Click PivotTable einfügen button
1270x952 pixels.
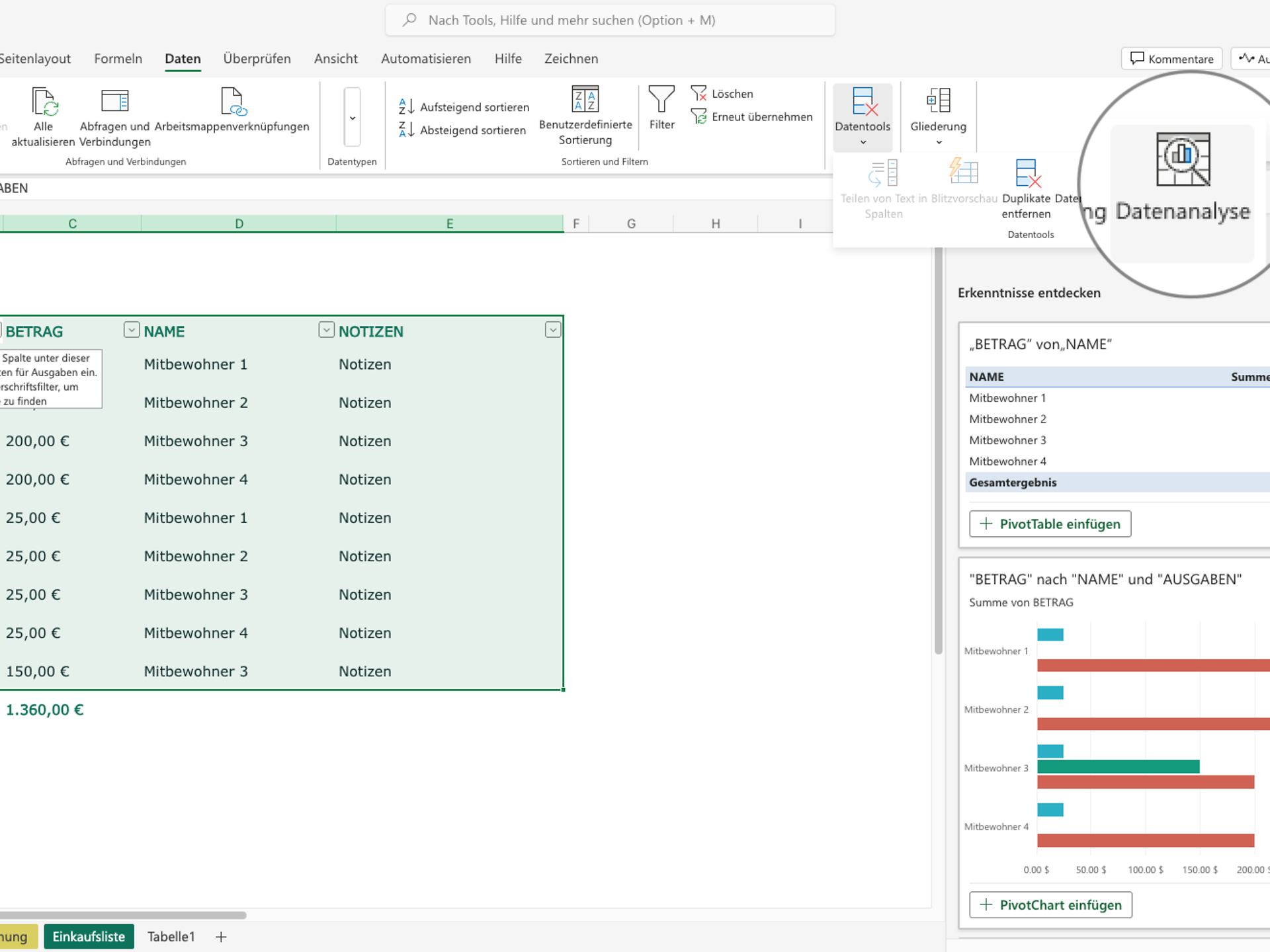(x=1050, y=524)
